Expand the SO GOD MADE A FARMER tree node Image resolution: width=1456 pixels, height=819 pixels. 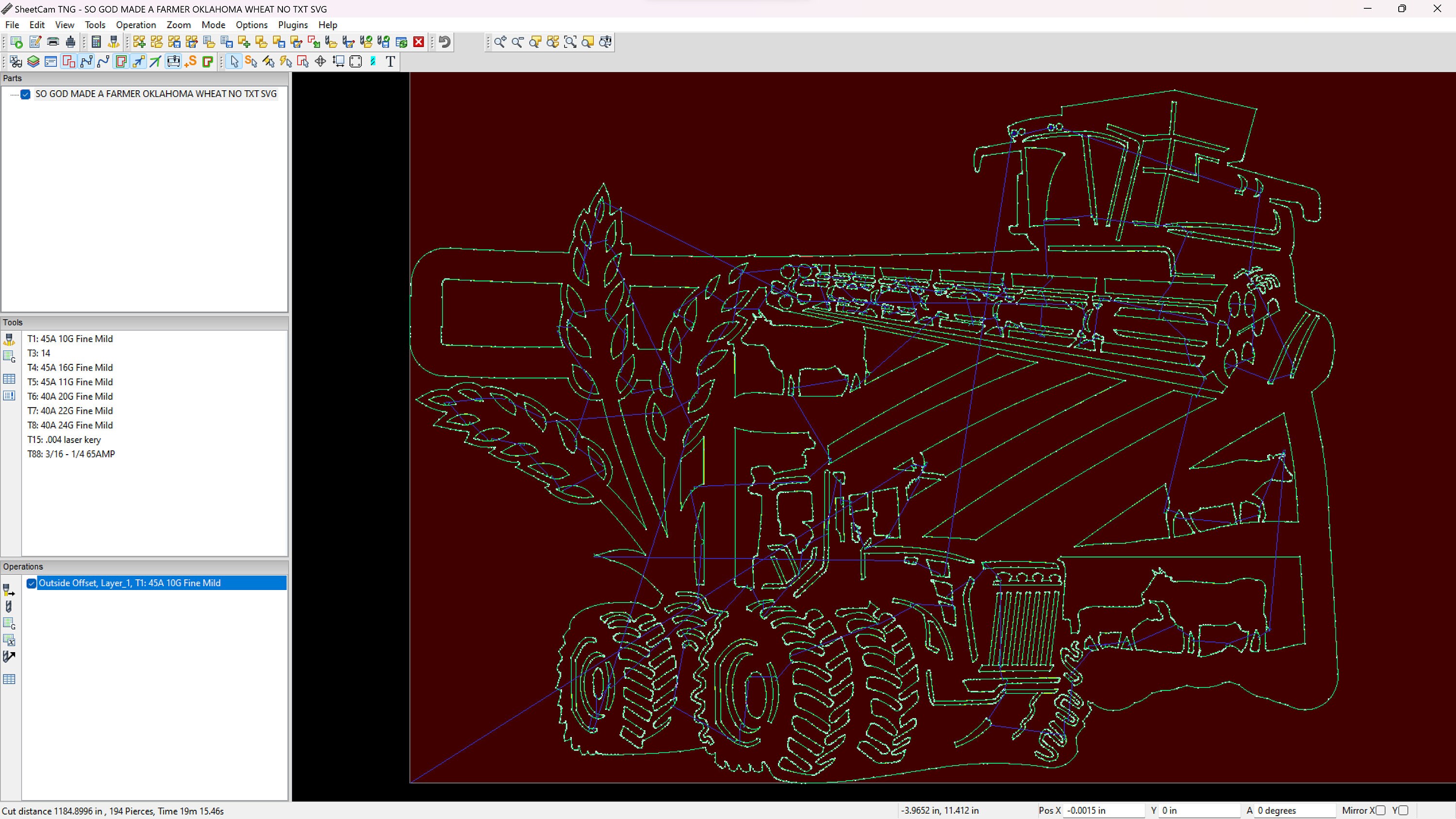14,95
